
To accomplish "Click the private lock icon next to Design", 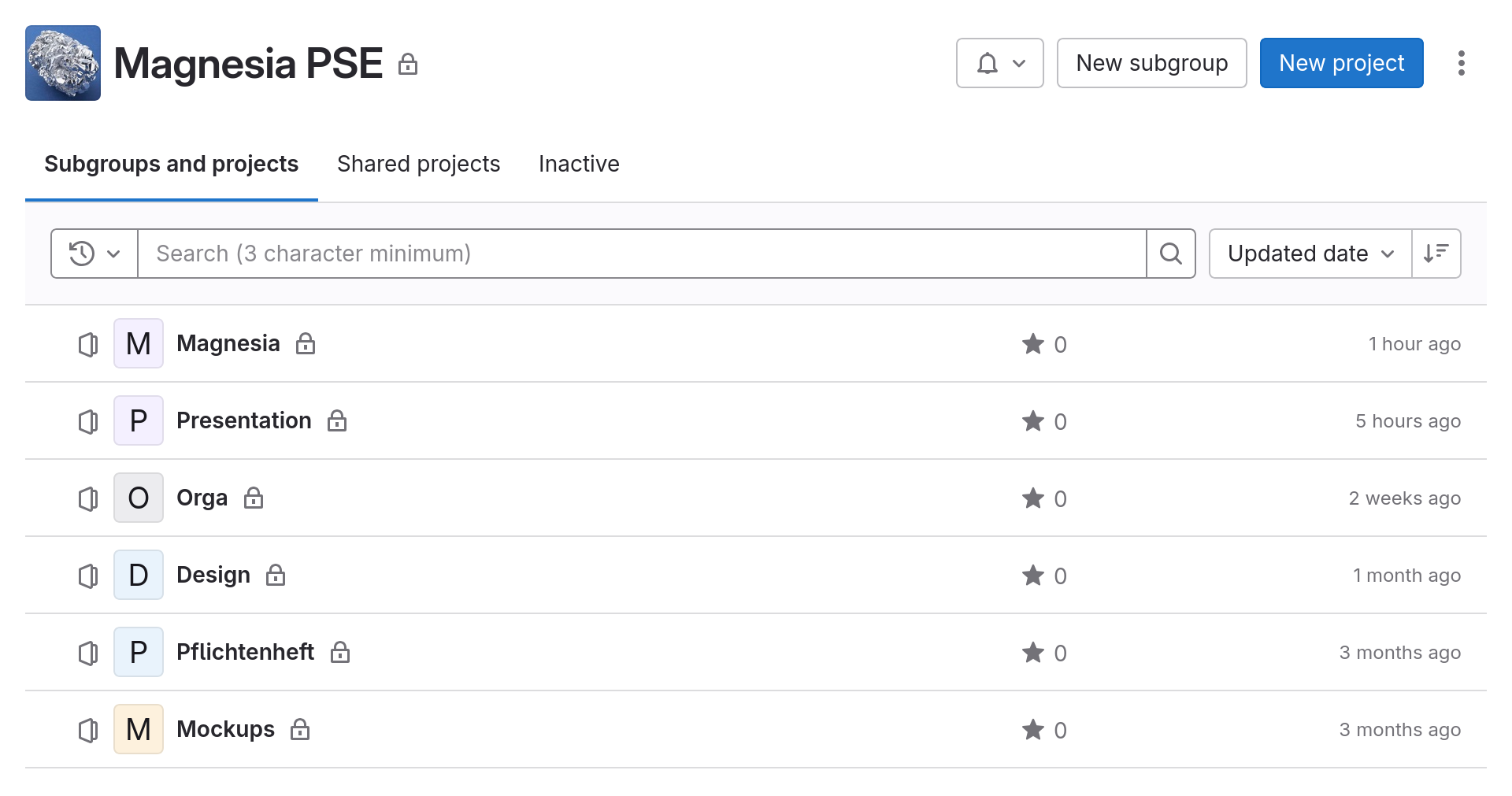I will point(276,575).
